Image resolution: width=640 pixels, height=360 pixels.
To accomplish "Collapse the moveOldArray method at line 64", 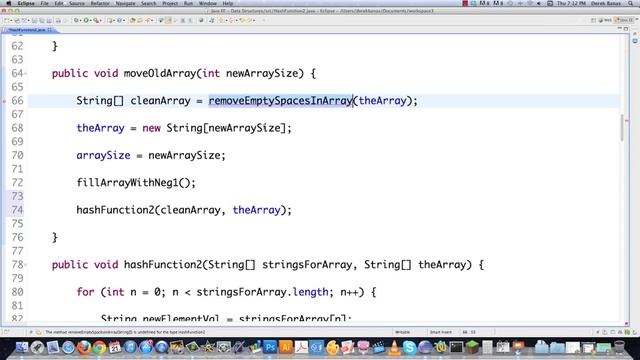I will tap(26, 74).
